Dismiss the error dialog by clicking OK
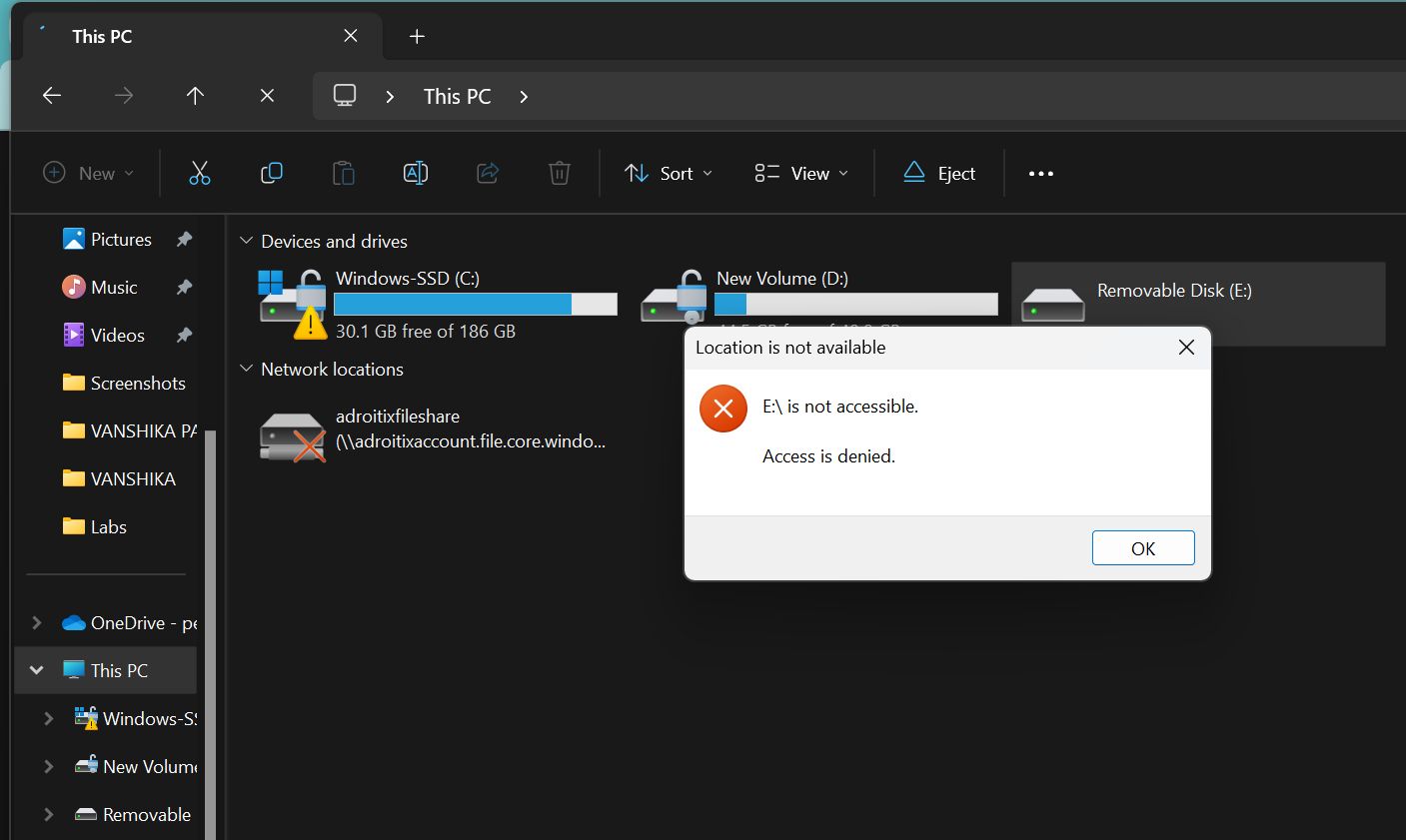Image resolution: width=1406 pixels, height=840 pixels. click(x=1143, y=547)
